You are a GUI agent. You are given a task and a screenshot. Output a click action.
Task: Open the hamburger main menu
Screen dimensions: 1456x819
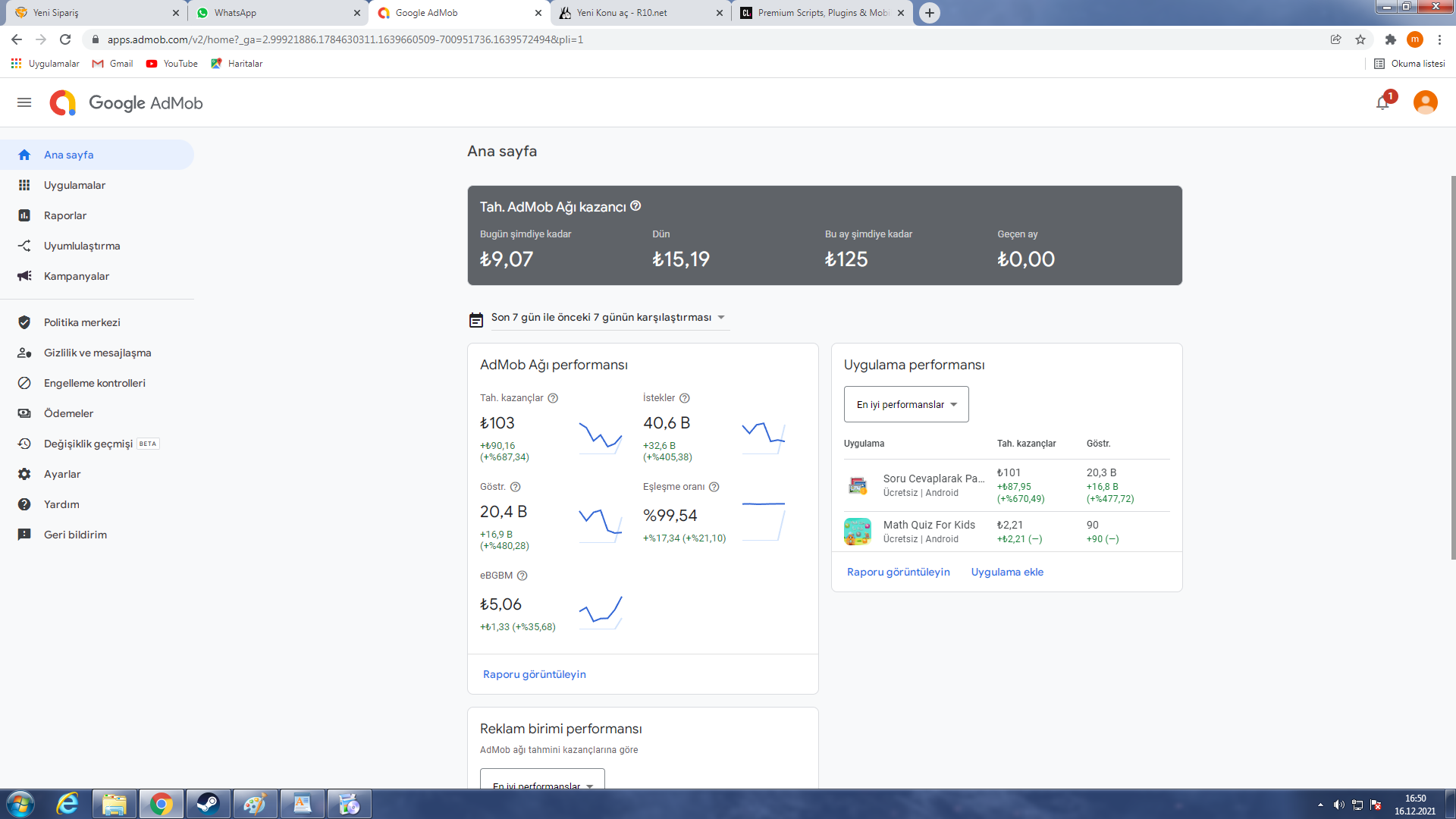[x=24, y=102]
